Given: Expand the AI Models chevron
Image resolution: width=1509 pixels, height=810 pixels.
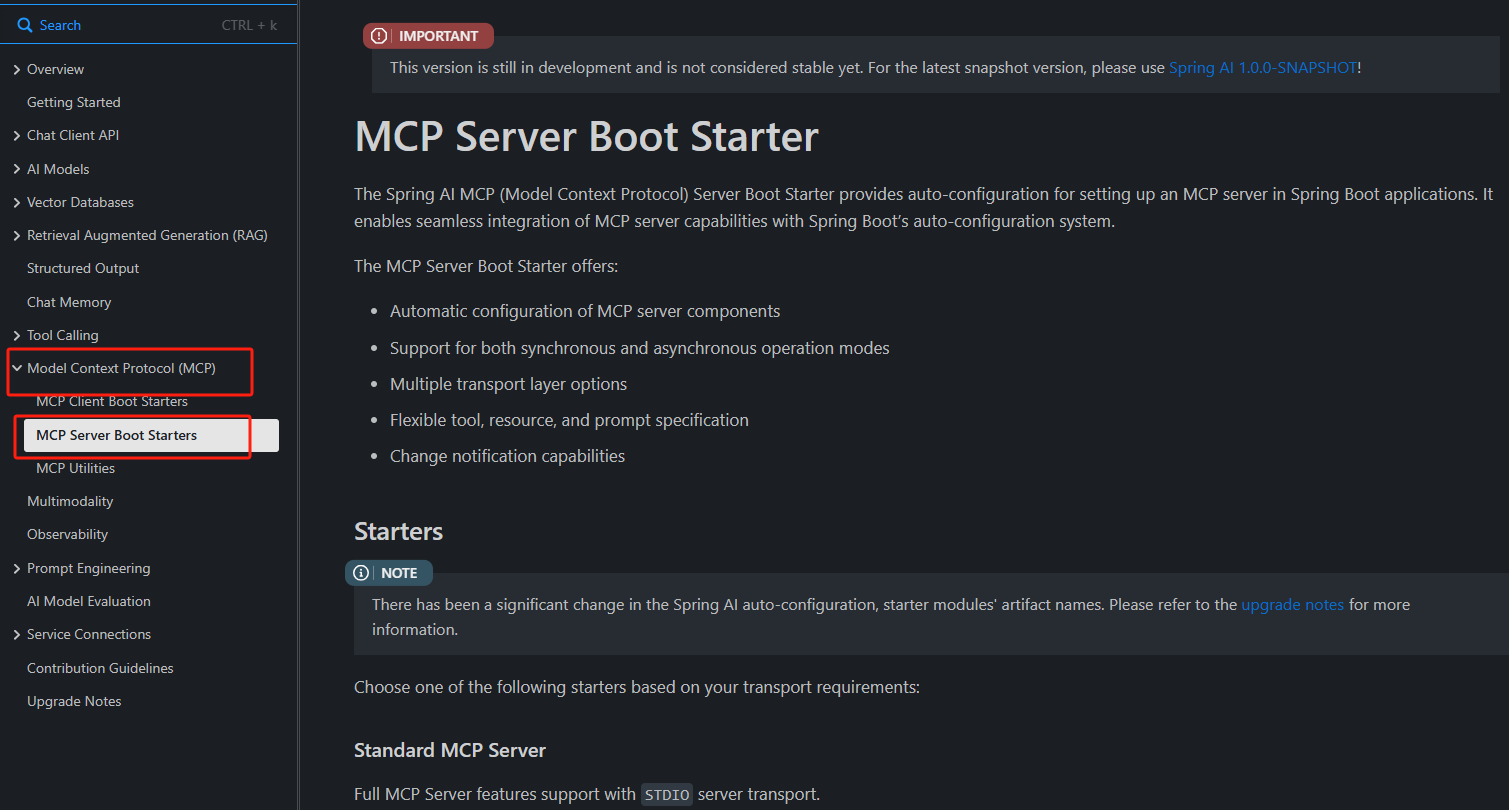Looking at the screenshot, I should pyautogui.click(x=17, y=169).
